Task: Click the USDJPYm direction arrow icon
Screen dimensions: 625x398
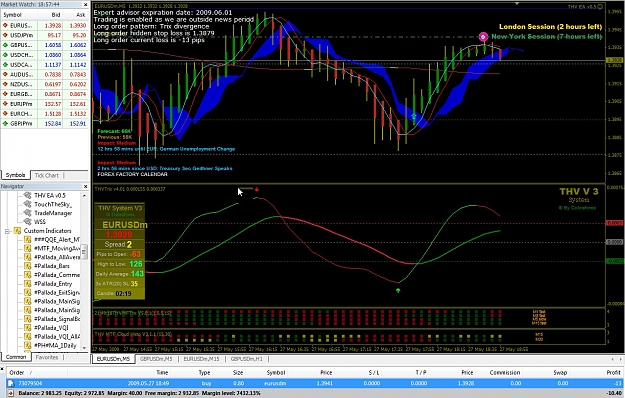Action: pyautogui.click(x=5, y=35)
